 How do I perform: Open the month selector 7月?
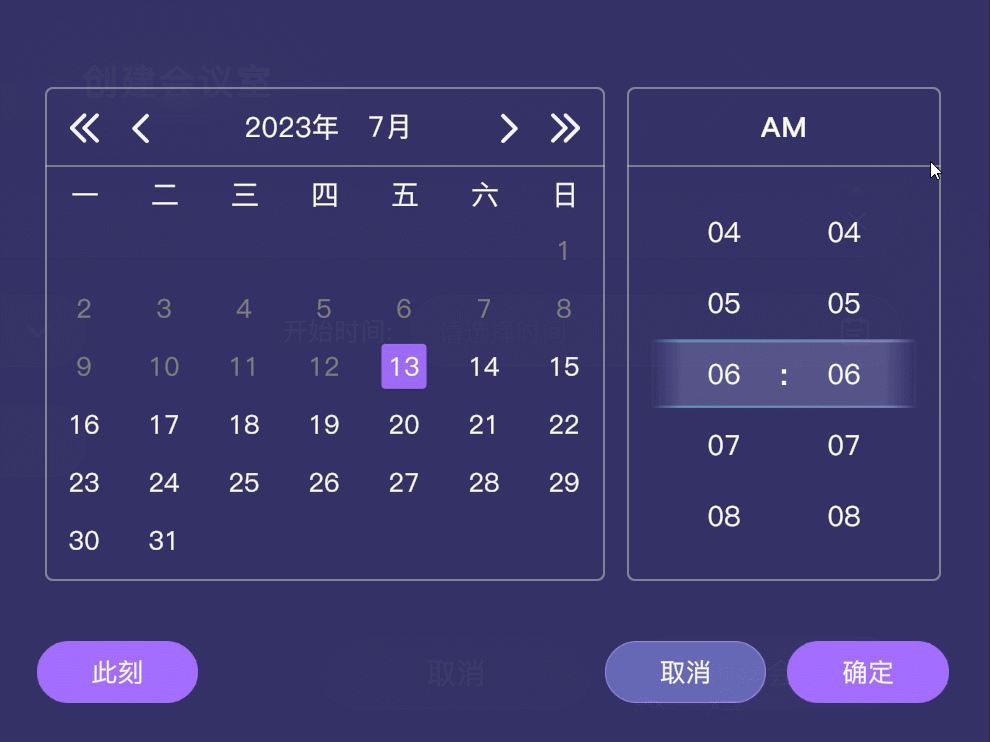click(x=389, y=127)
